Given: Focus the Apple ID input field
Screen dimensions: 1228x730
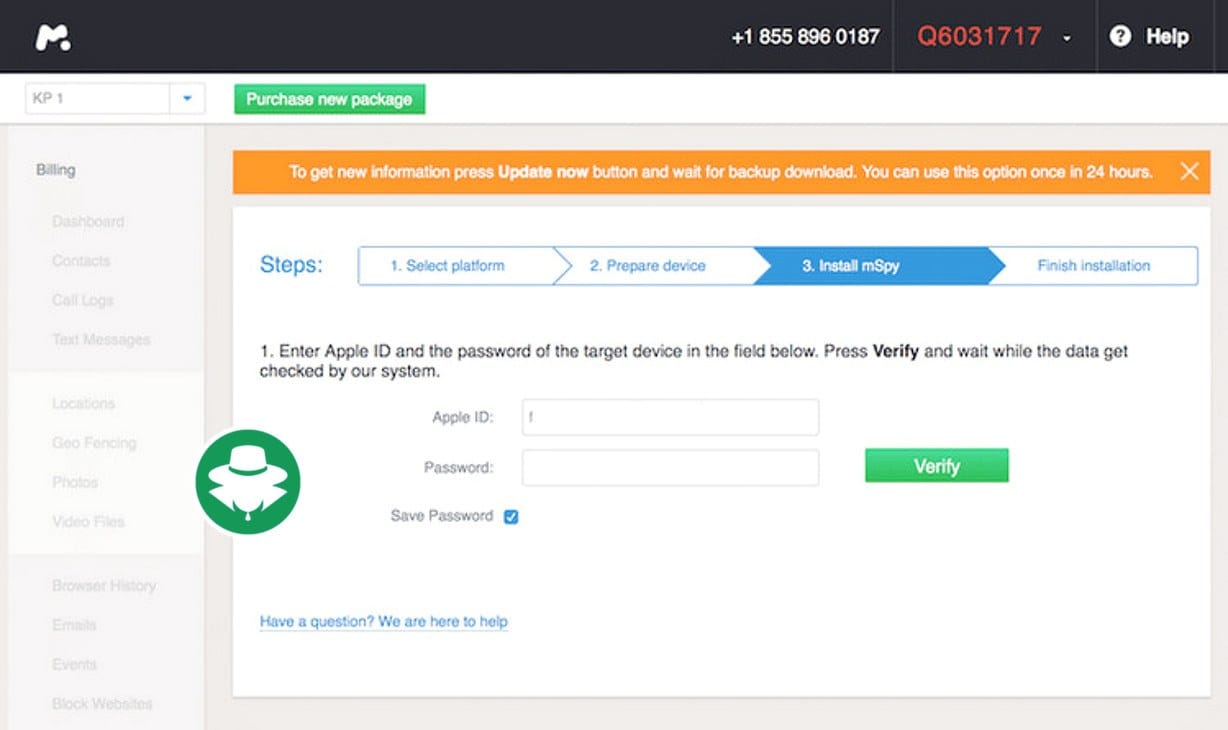Looking at the screenshot, I should [x=670, y=417].
